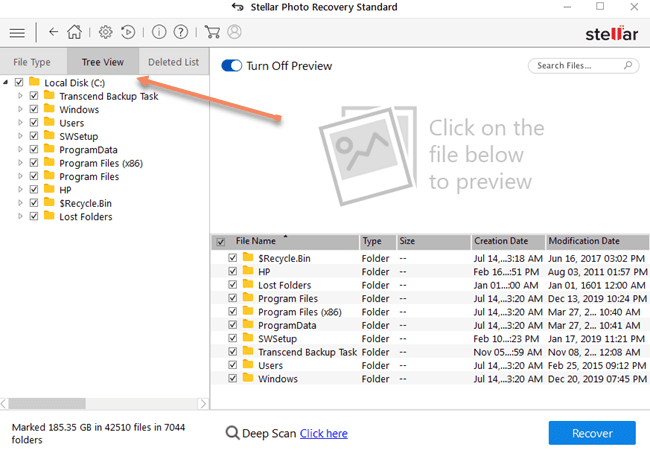Open the Deep Scan 'Click here' link
The height and width of the screenshot is (450, 650).
point(323,434)
